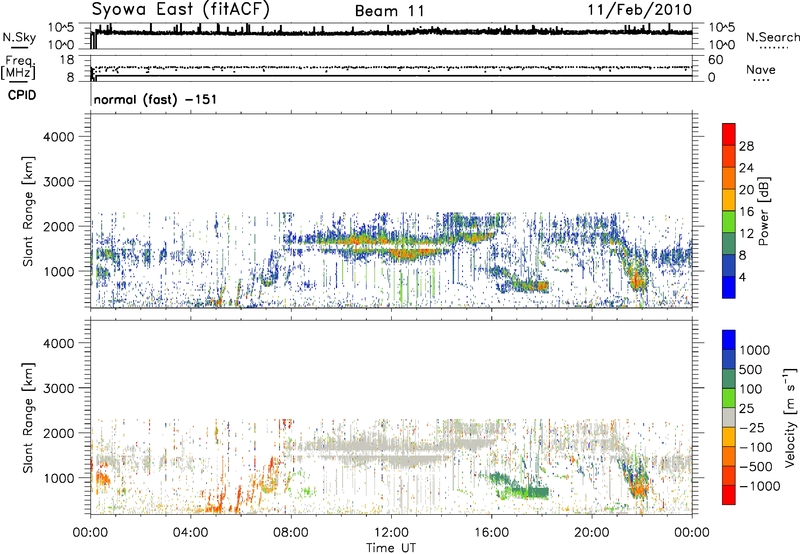Select "Slant Range [km]" label of power panel
The height and width of the screenshot is (554, 800).
[x=28, y=211]
